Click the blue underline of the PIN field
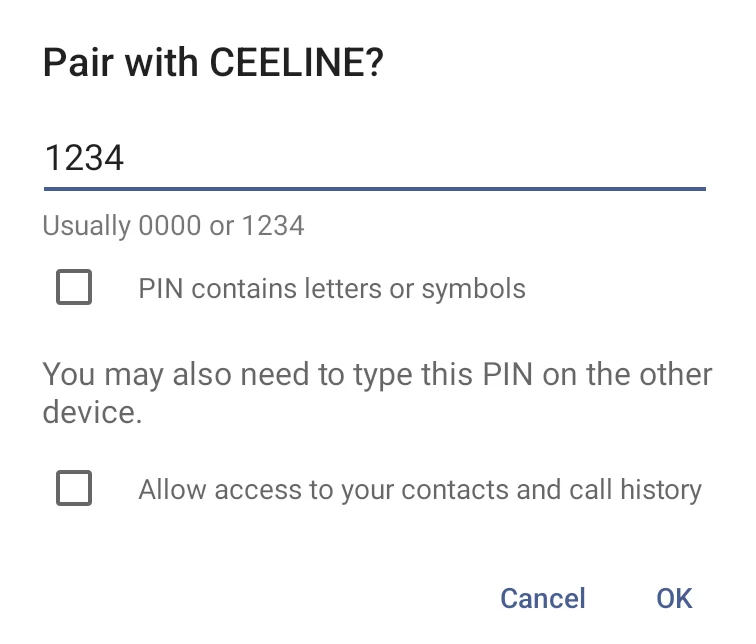 (375, 189)
